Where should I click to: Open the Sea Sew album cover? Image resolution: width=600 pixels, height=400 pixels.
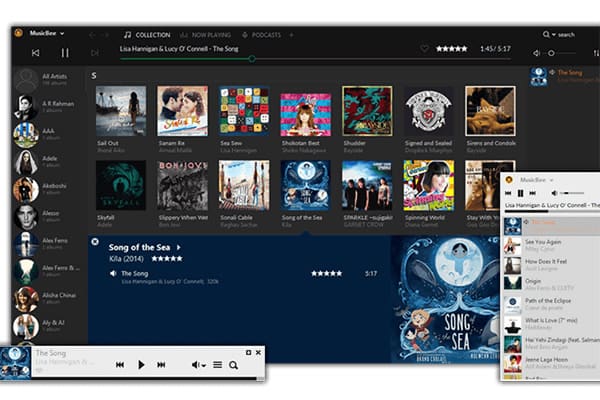pyautogui.click(x=244, y=111)
